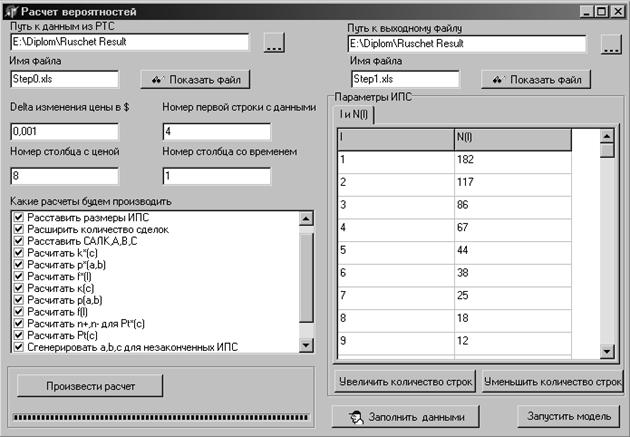The height and width of the screenshot is (437, 630).
Task: Click the N(I) table scroll-down arrow
Action: (x=607, y=351)
